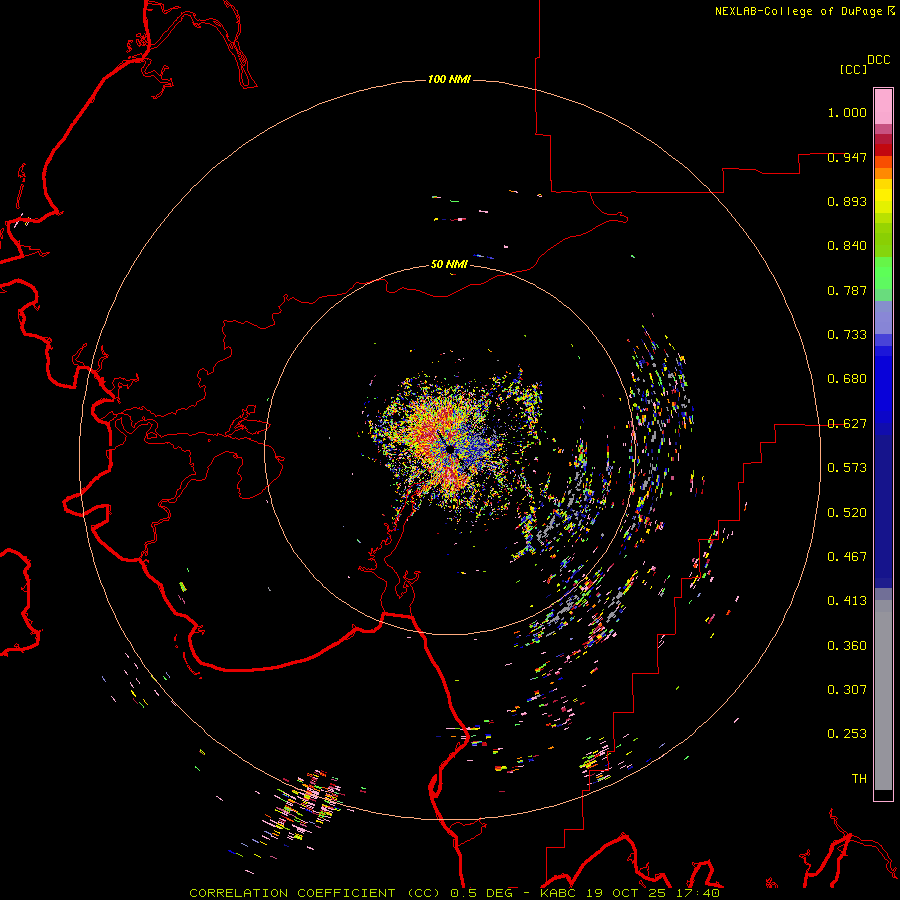Click the 0.360 scale value
This screenshot has height=900, width=900.
[847, 646]
